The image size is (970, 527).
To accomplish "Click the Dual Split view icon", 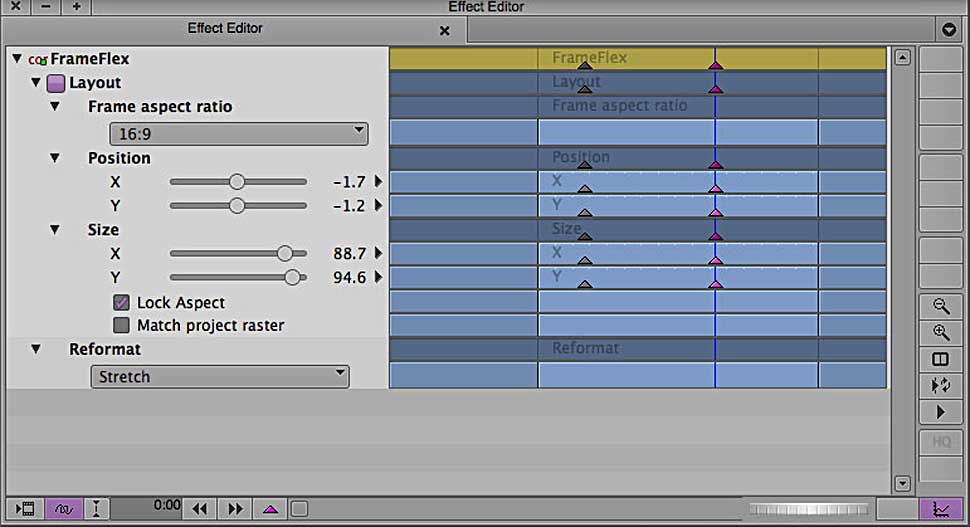I will point(940,359).
